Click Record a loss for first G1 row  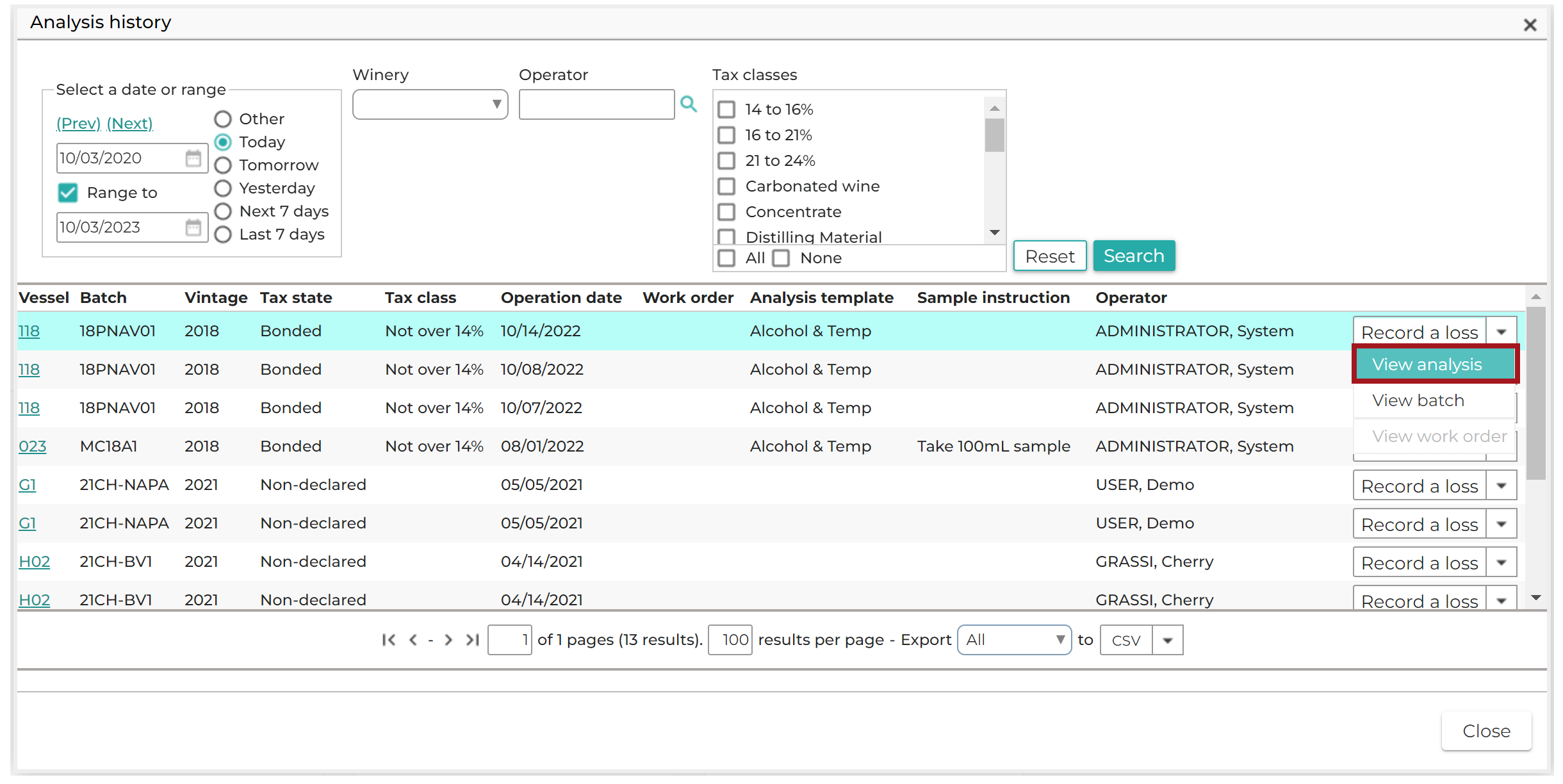click(1420, 486)
